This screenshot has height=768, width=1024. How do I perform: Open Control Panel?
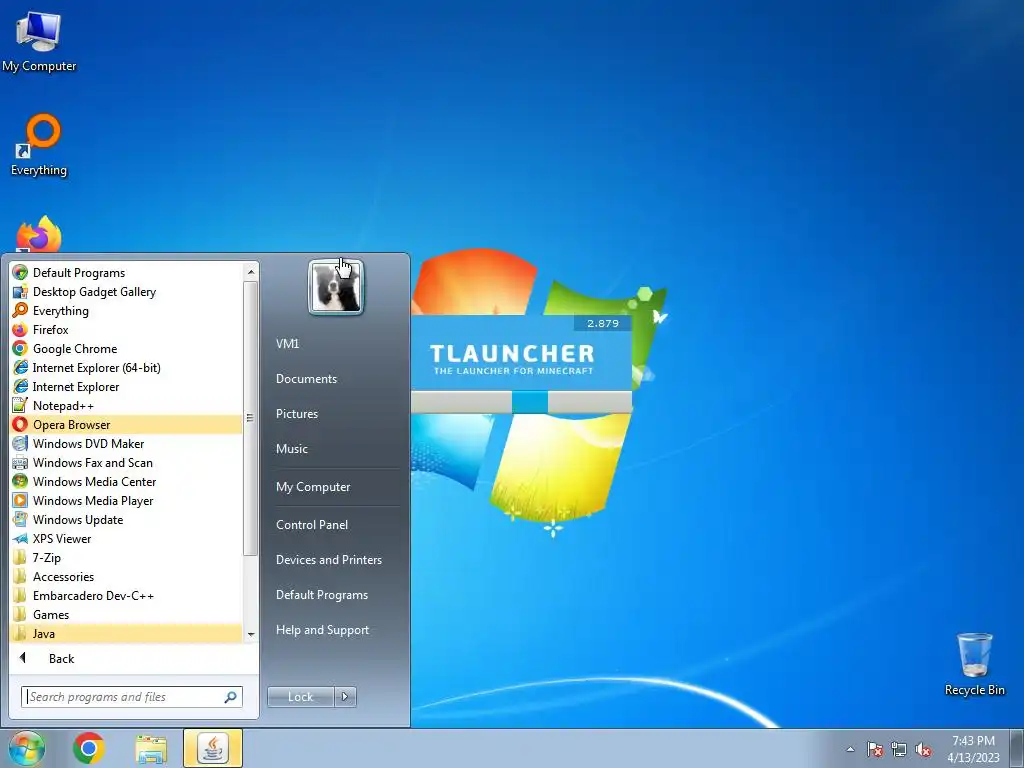click(312, 524)
